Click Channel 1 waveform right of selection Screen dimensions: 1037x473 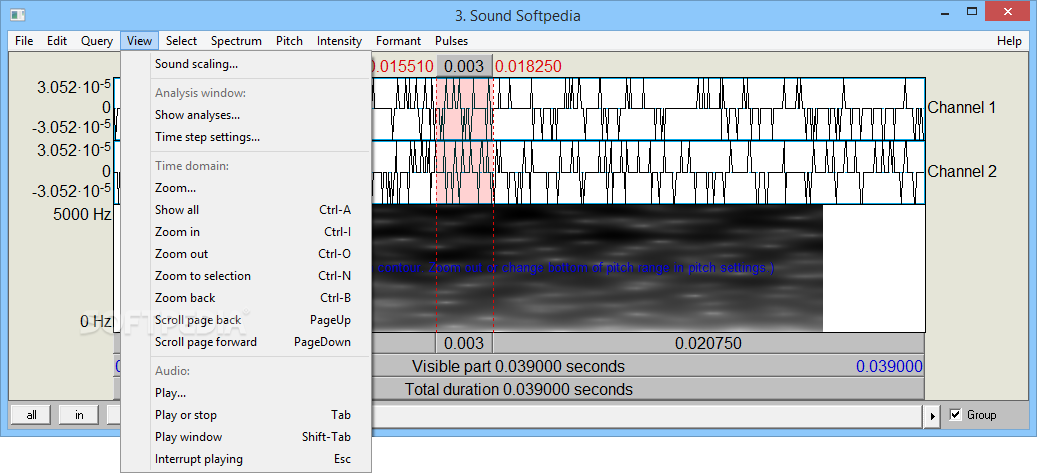coord(708,109)
